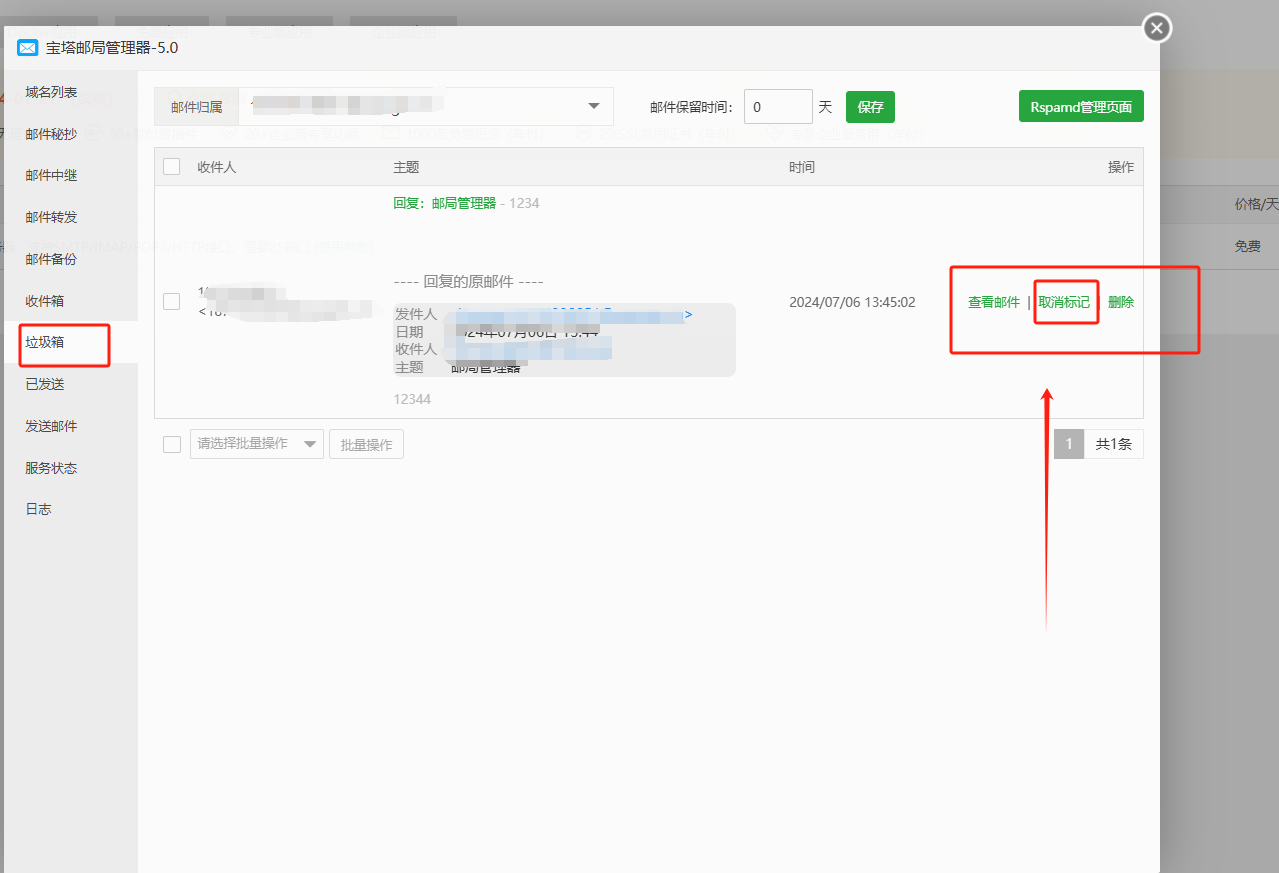Open 域名列表 in the sidebar

click(51, 92)
